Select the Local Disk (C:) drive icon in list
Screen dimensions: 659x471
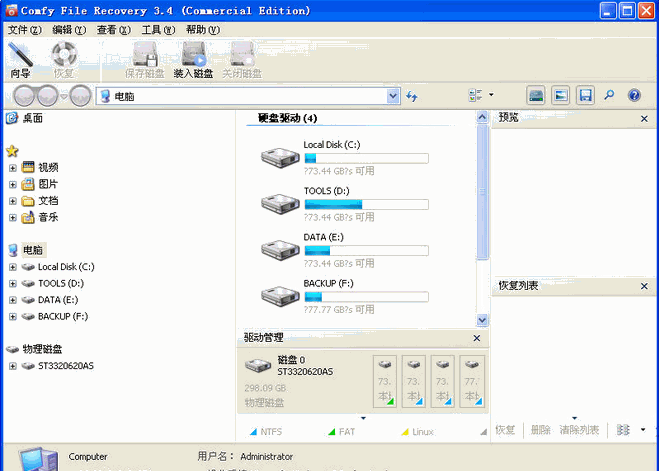[279, 158]
